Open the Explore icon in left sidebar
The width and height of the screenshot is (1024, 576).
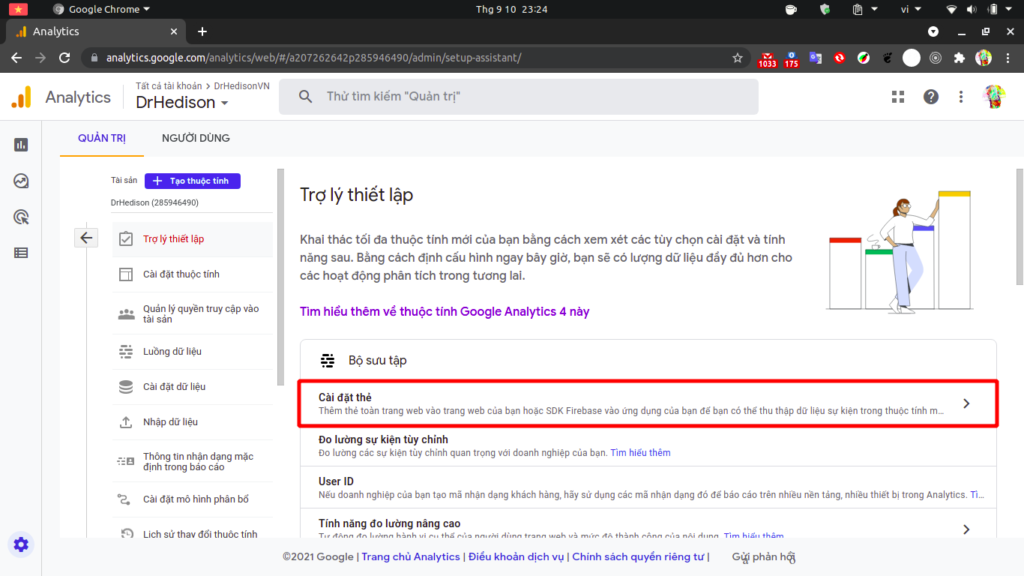(21, 181)
